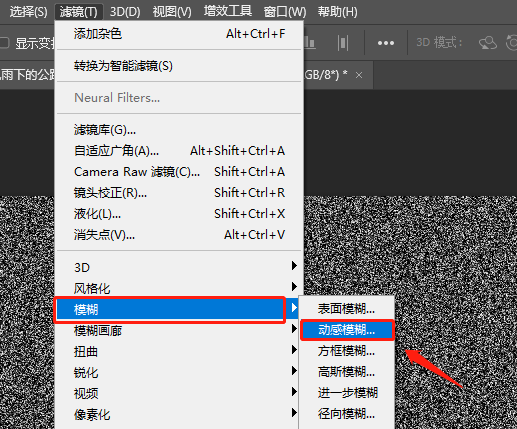
Task: Expand the 风格化 submenu
Action: [x=179, y=288]
